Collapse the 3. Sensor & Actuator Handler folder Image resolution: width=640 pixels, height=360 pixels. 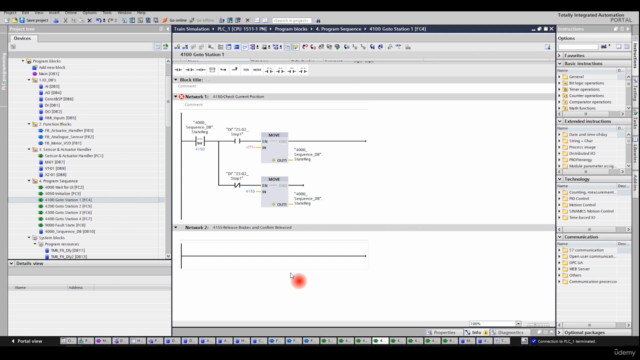coord(29,149)
